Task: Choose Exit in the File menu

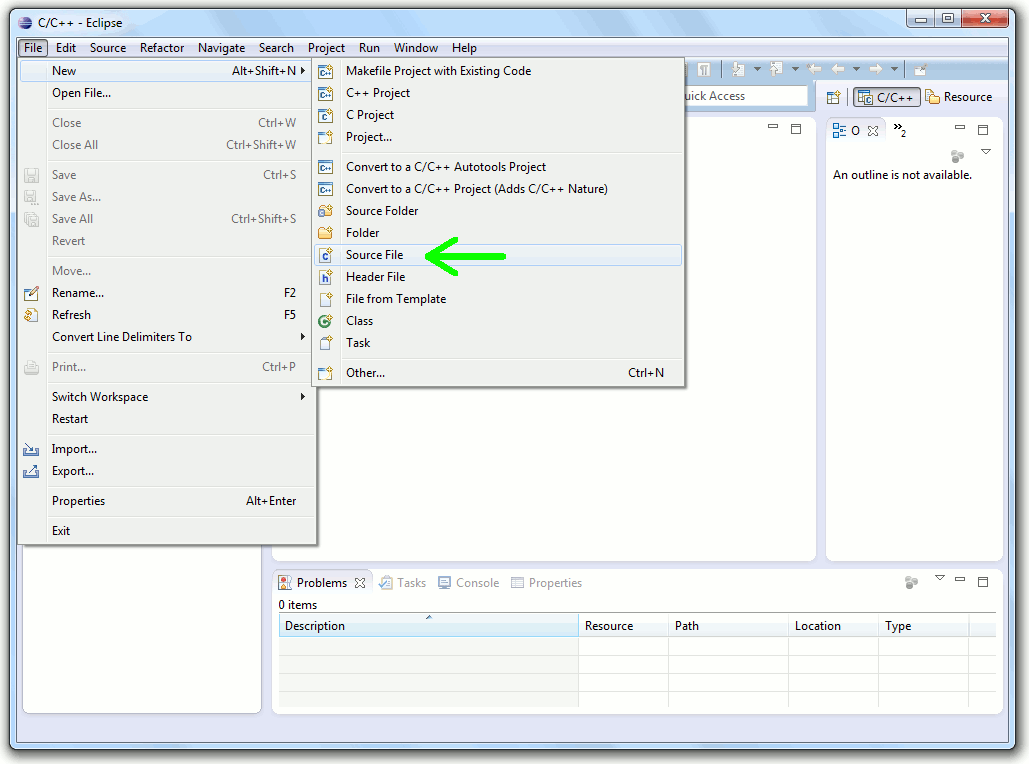Action: [x=167, y=531]
